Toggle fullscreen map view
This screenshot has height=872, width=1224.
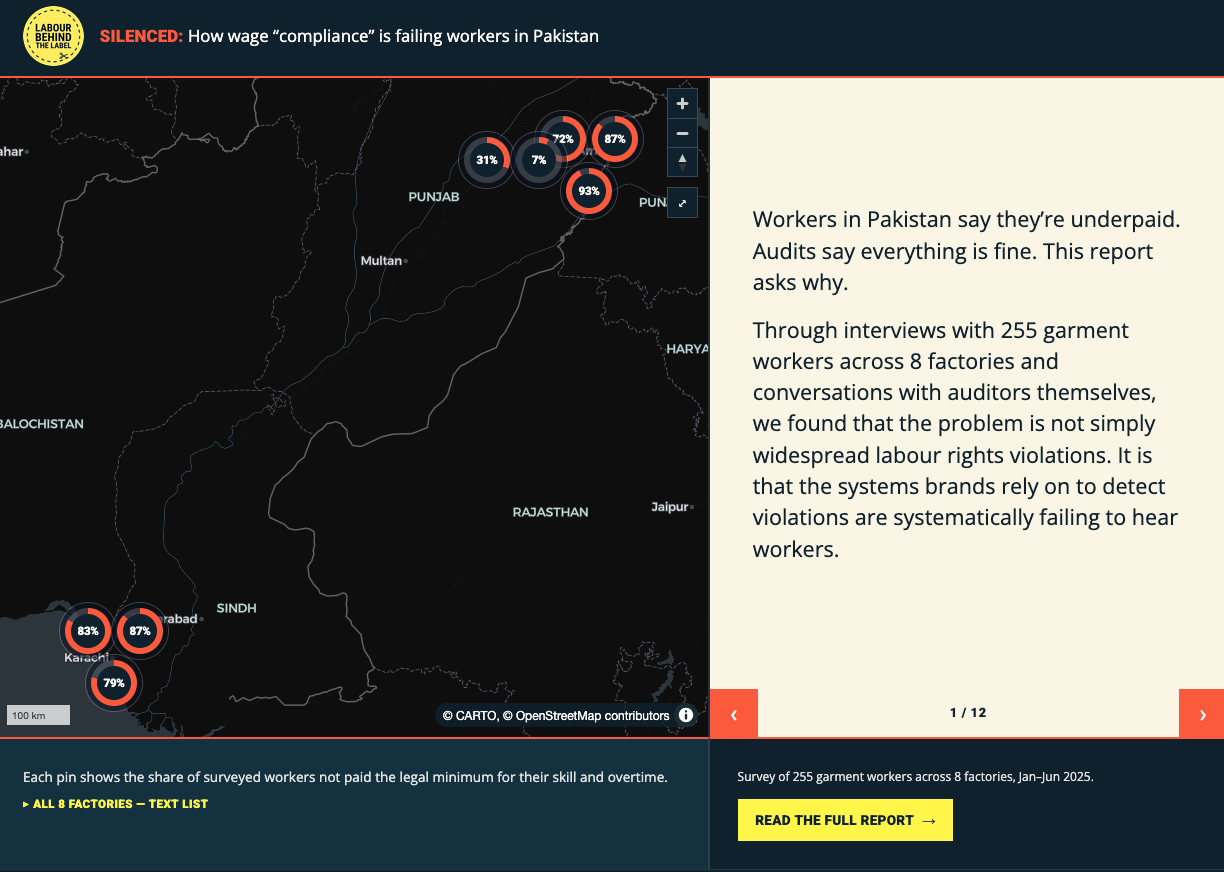click(682, 203)
